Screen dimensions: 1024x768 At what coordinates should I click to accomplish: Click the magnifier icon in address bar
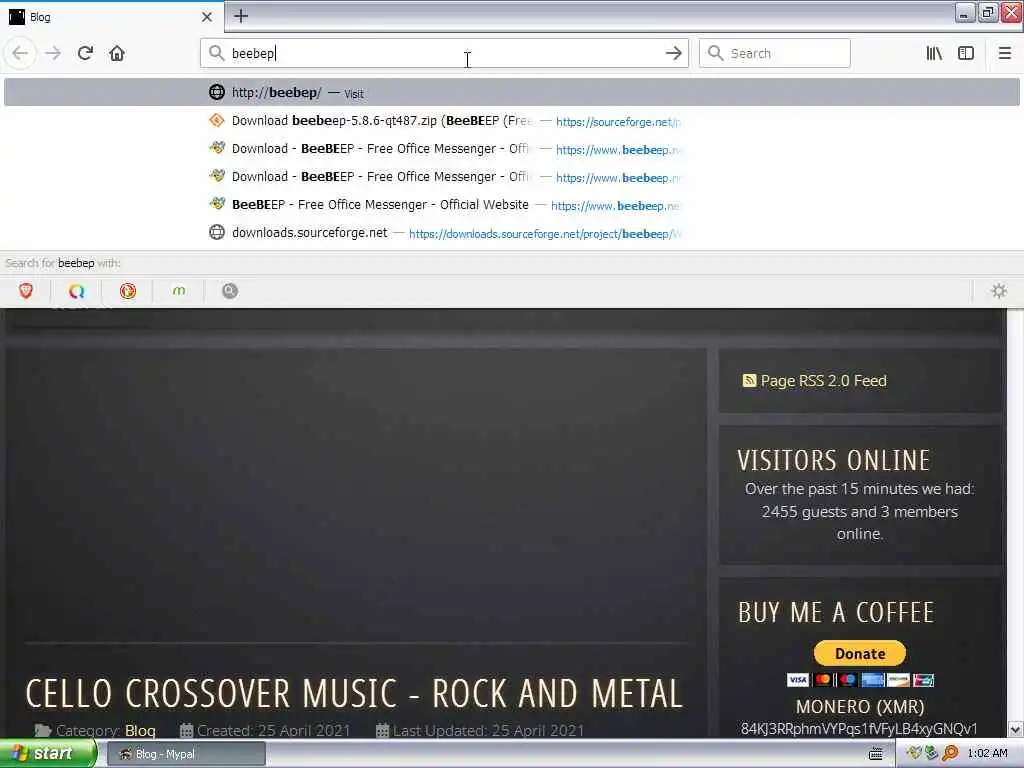pyautogui.click(x=216, y=53)
